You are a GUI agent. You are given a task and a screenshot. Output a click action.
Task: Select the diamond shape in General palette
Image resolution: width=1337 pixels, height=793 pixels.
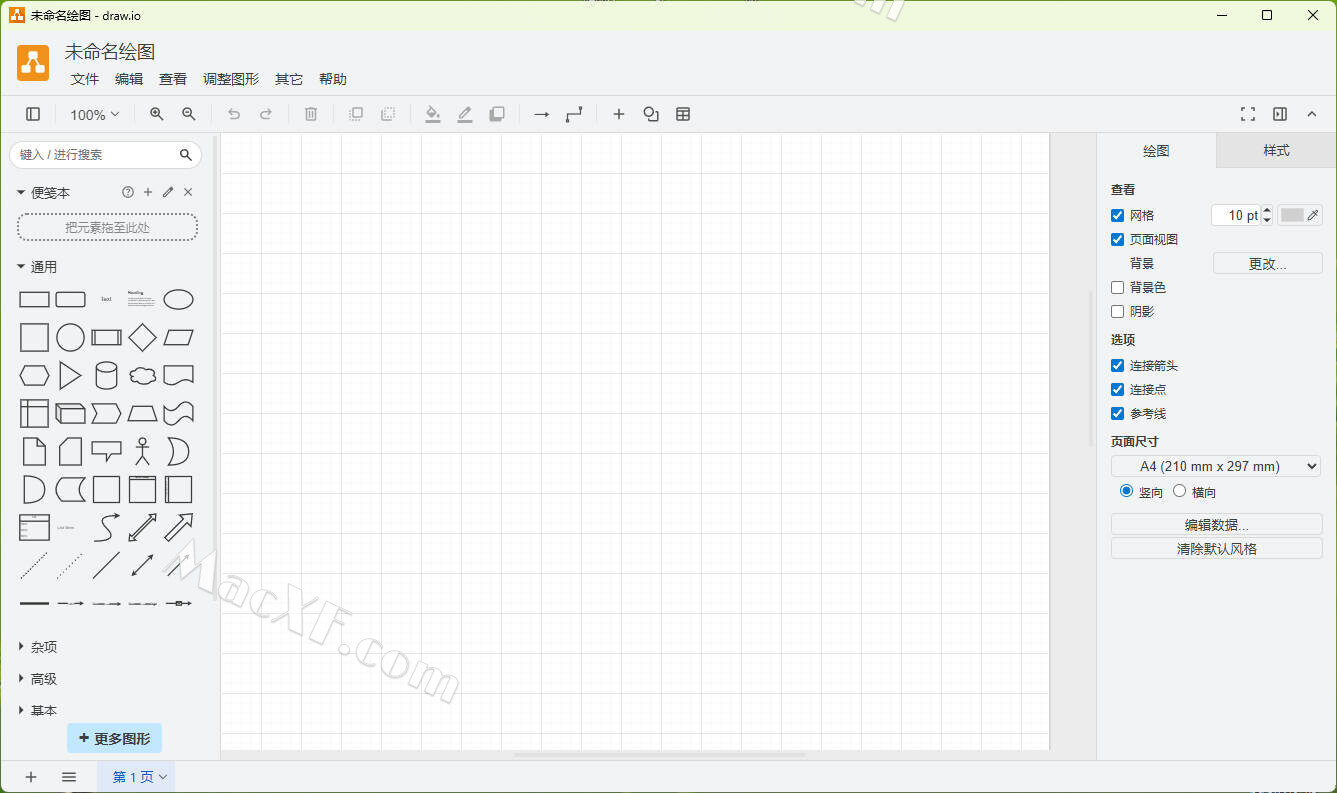click(142, 337)
